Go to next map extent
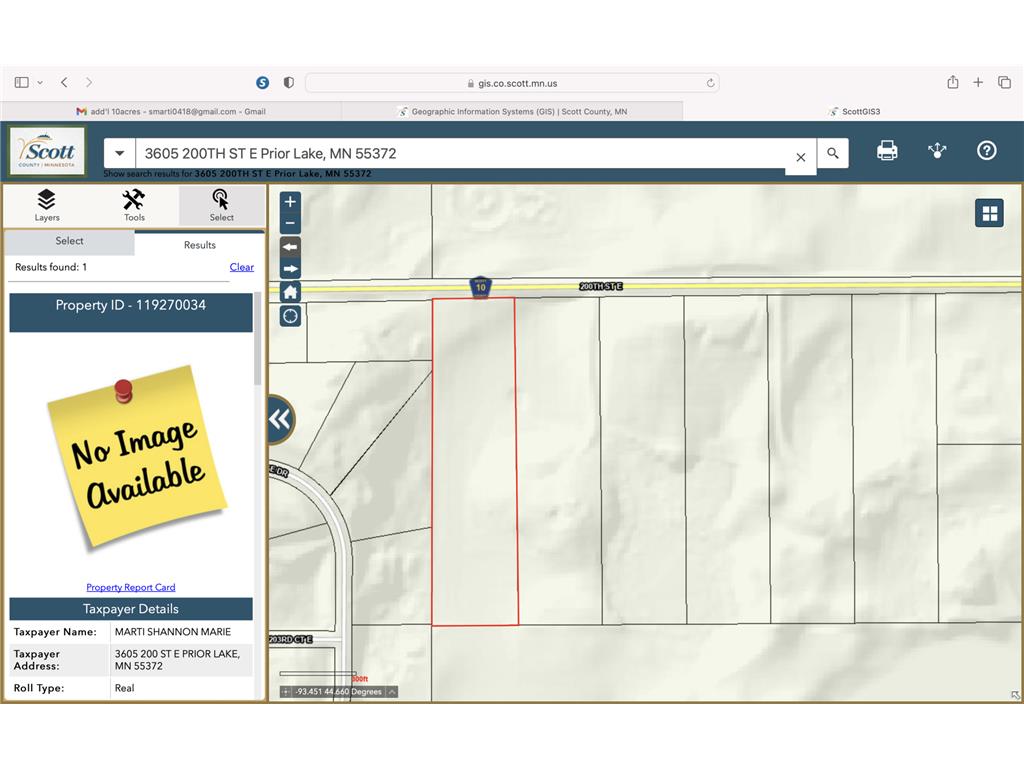This screenshot has height=768, width=1024. click(291, 268)
